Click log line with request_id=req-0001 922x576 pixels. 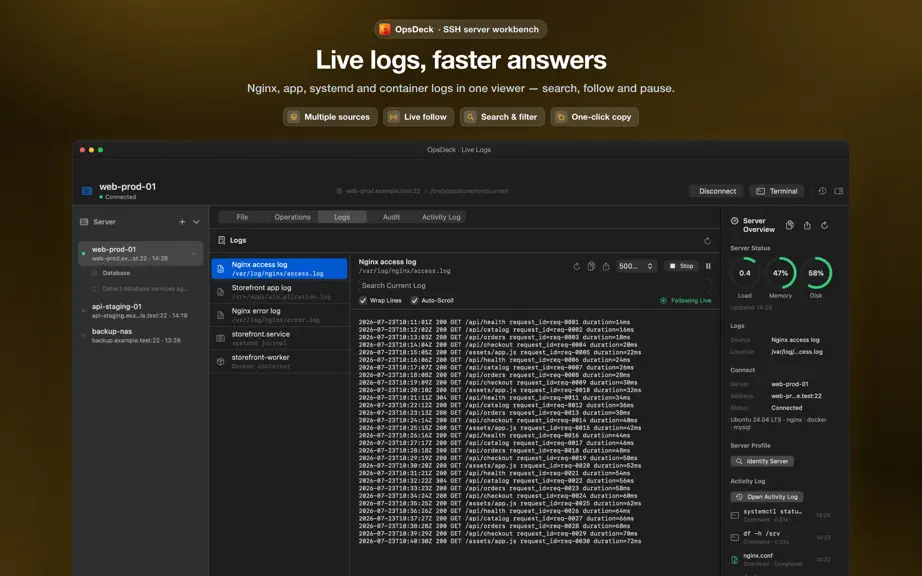coord(495,322)
